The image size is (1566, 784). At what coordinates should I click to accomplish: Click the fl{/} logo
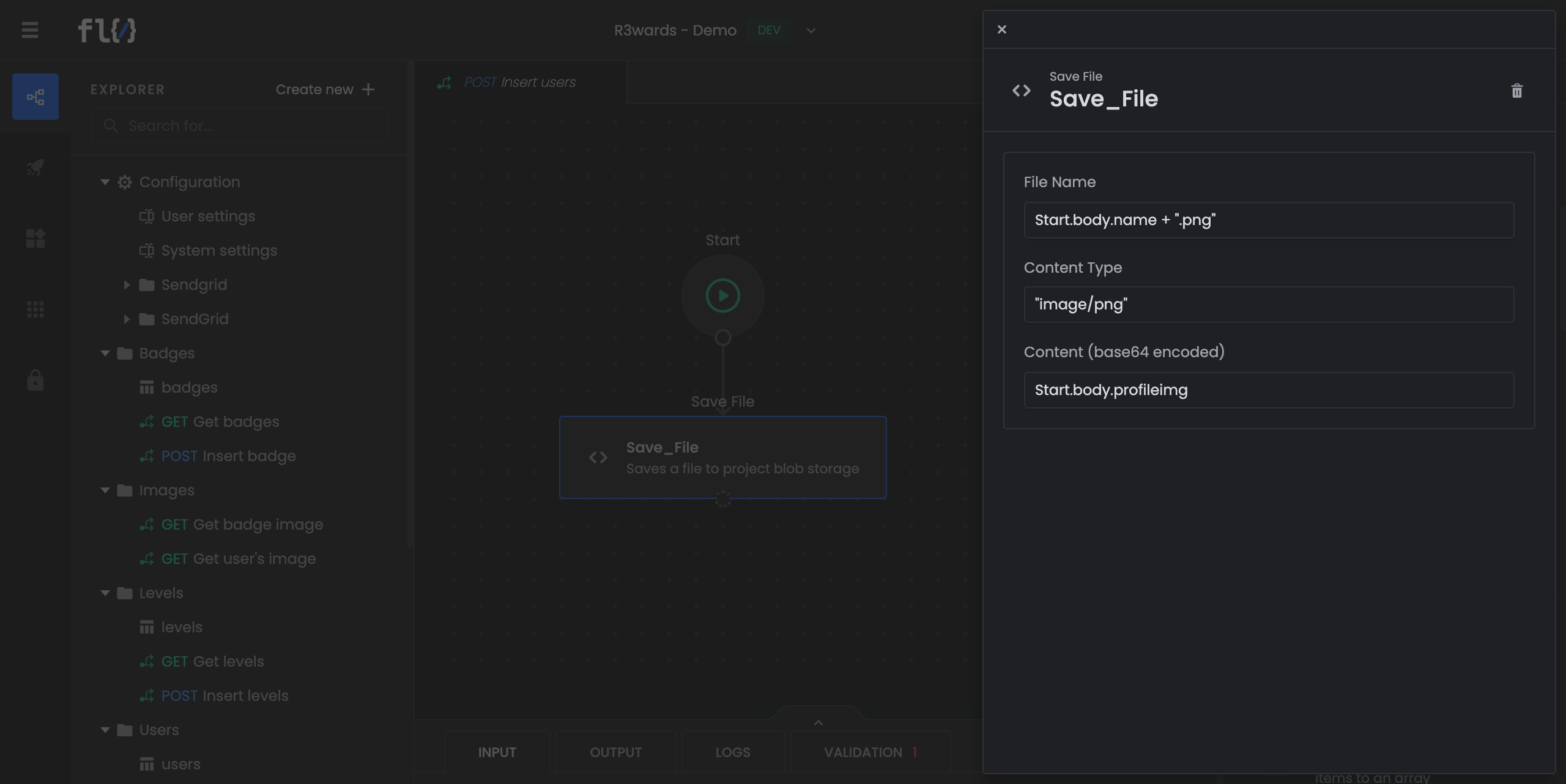107,31
